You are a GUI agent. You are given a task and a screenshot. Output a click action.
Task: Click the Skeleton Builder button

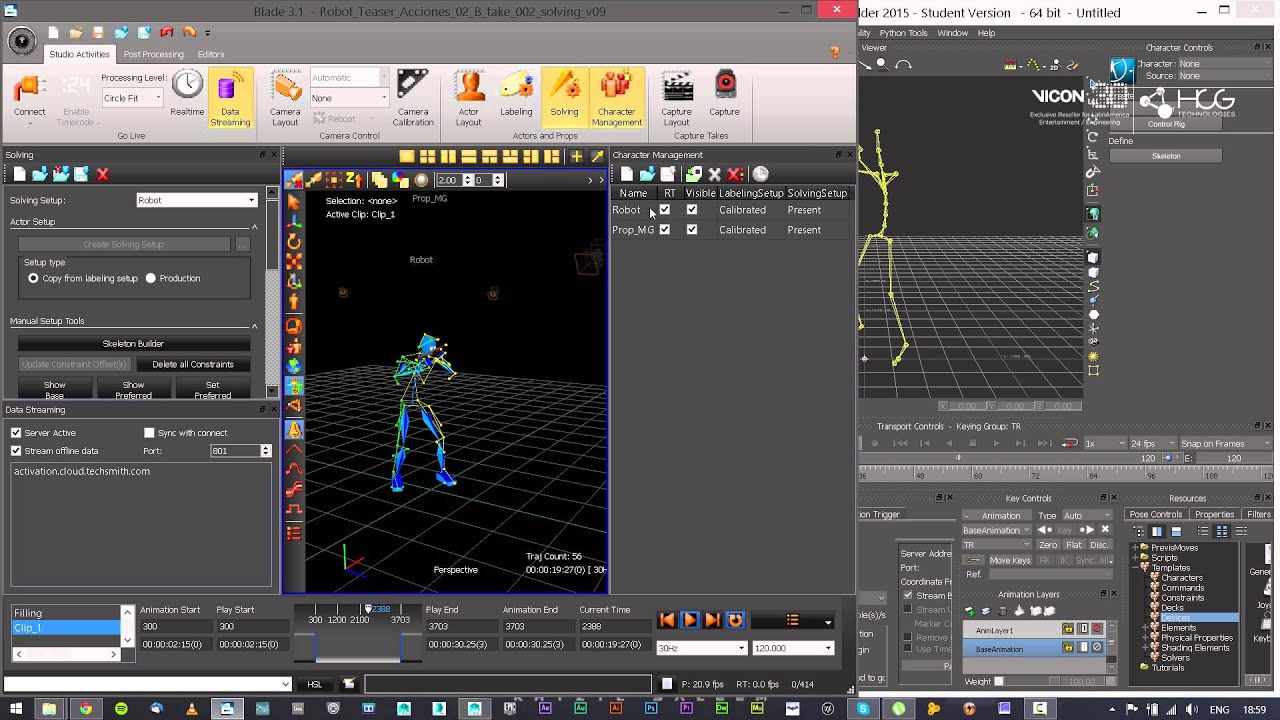tap(133, 343)
